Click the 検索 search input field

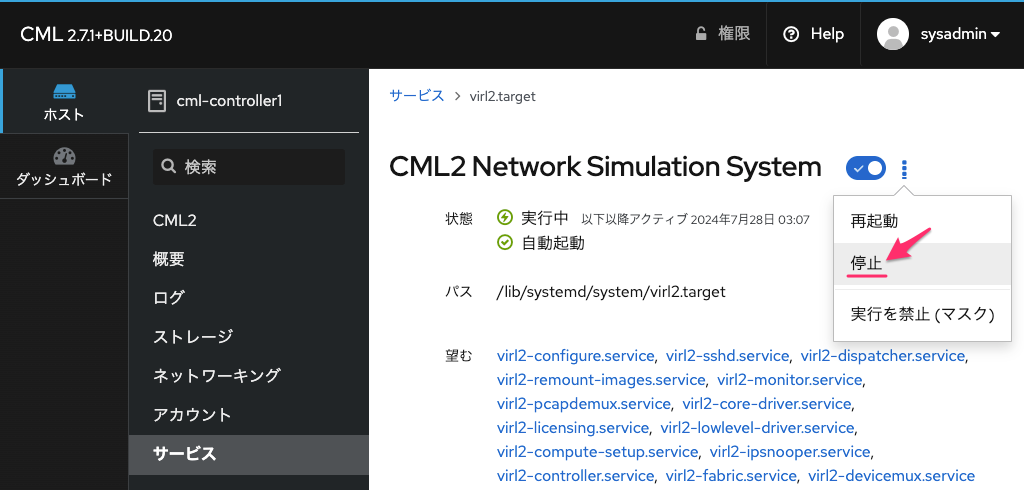[x=249, y=167]
